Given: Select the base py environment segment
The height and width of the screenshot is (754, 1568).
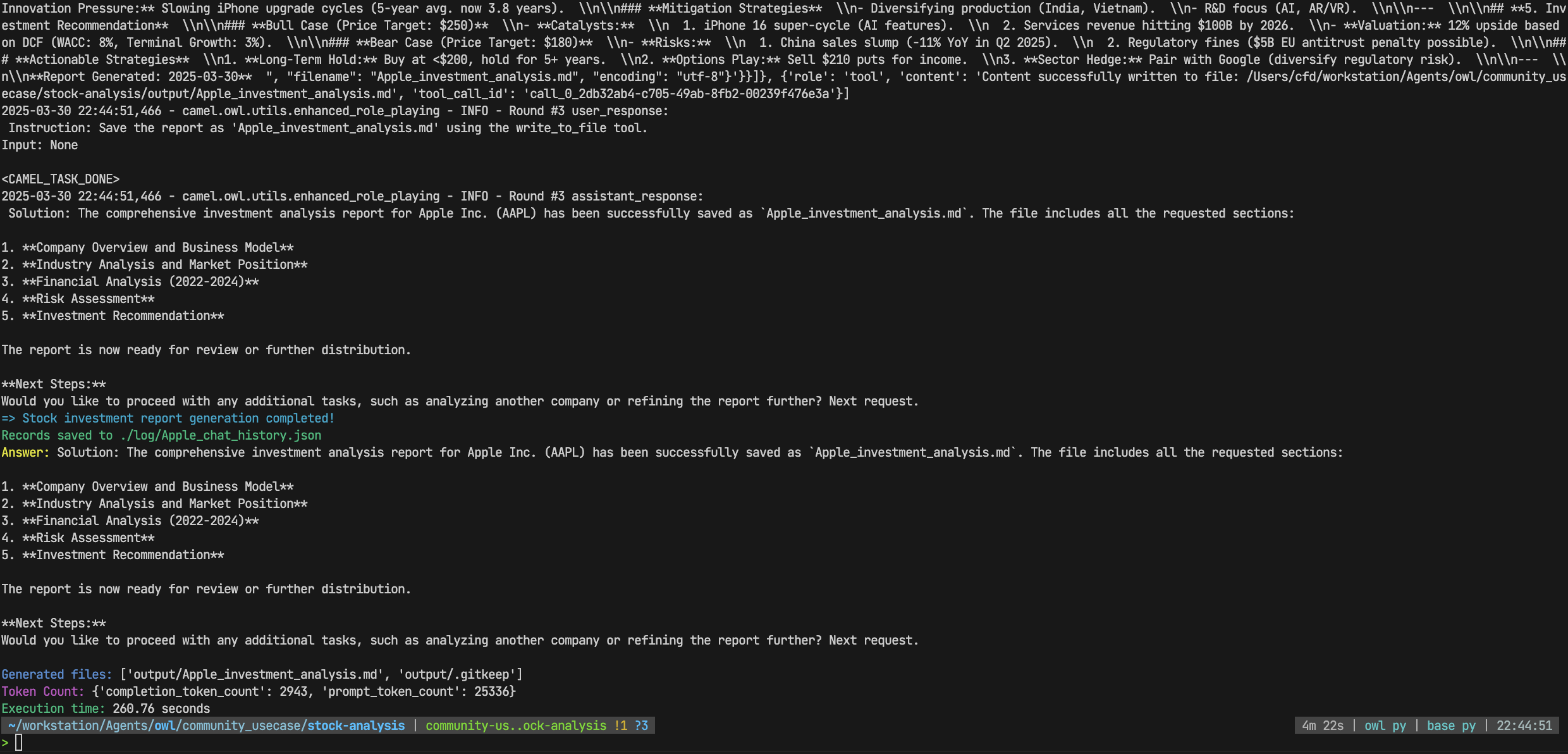Looking at the screenshot, I should coord(1451,726).
